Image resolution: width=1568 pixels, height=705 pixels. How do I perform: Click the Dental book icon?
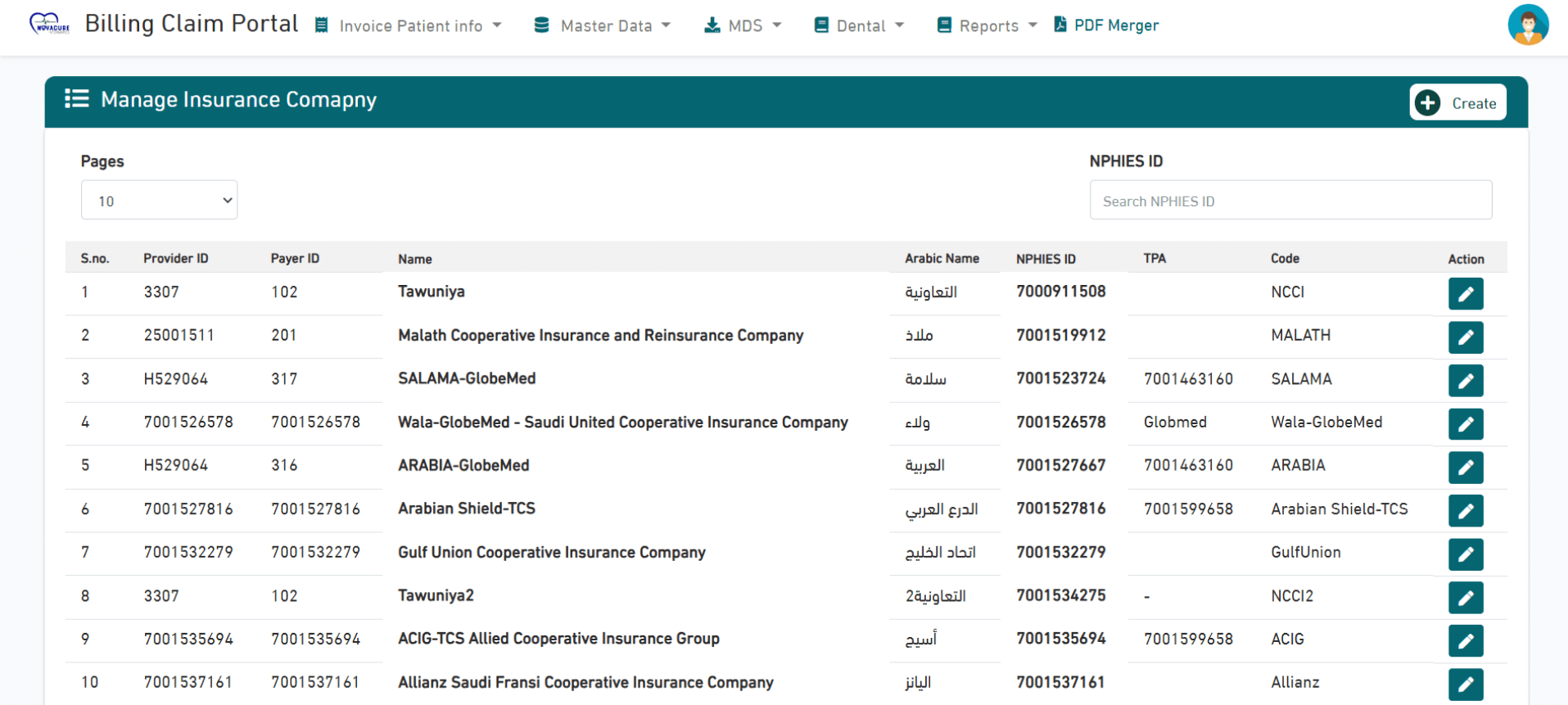(821, 25)
